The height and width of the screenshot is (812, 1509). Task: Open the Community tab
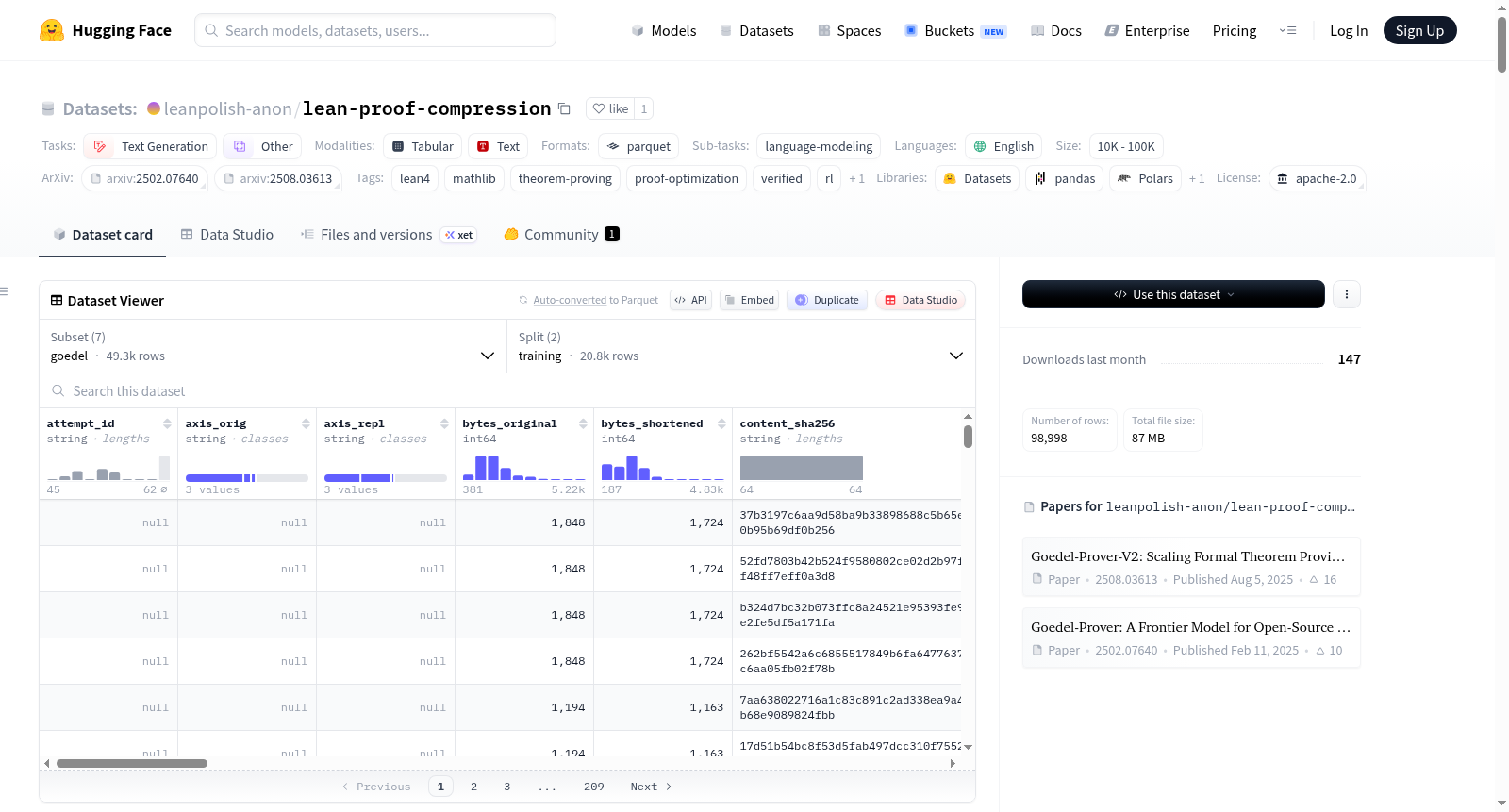point(562,235)
